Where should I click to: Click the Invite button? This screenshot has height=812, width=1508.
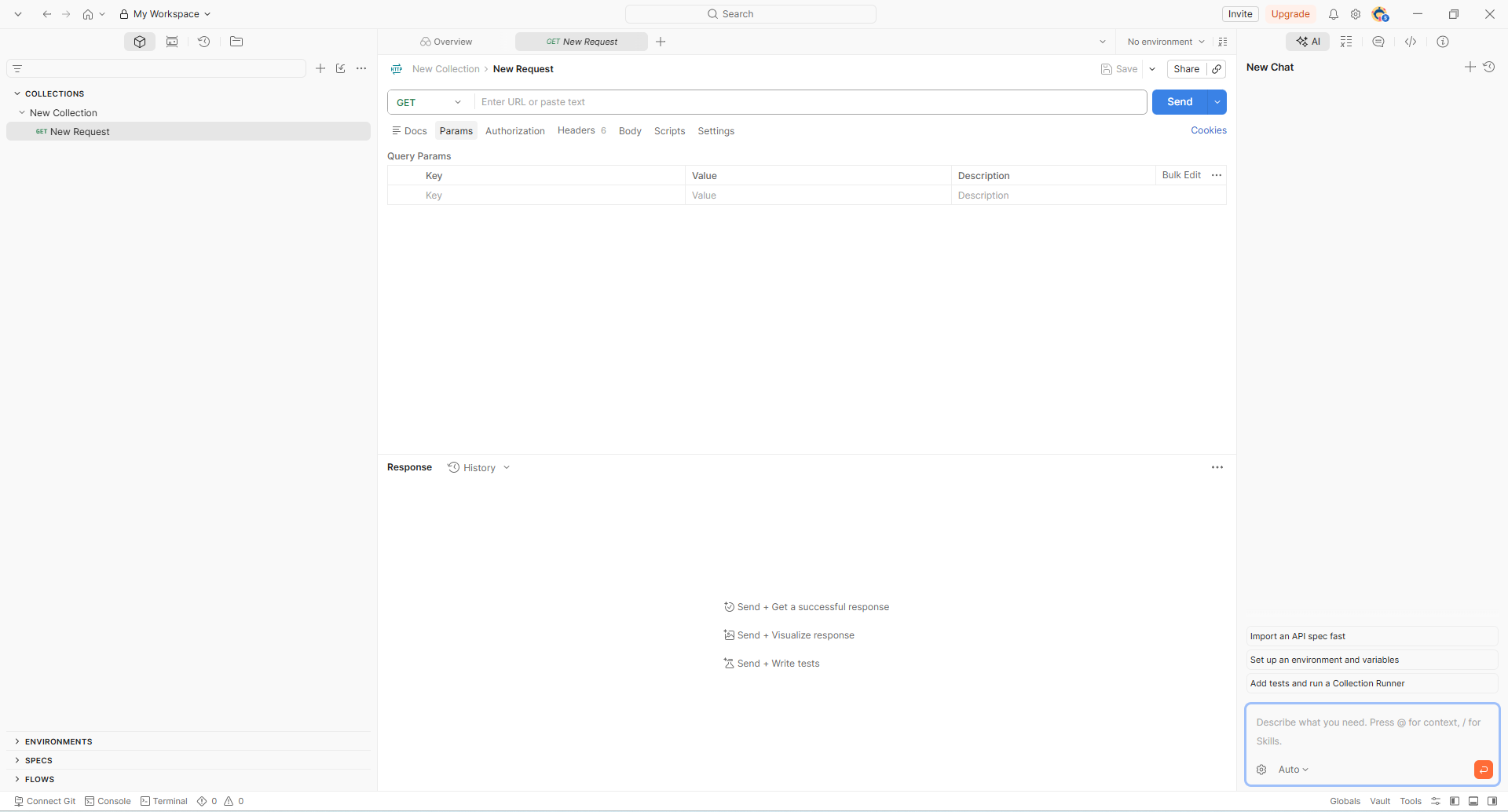click(1240, 14)
